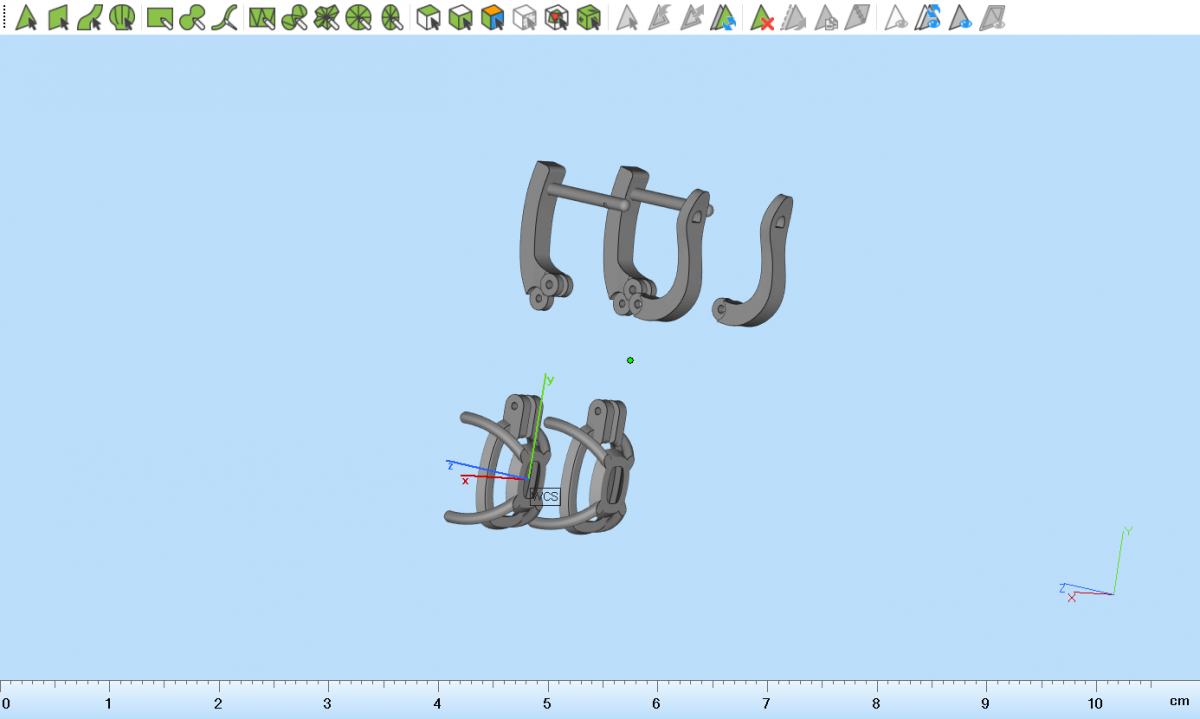
Task: Pick the rectangle window marking tool
Action: coord(160,17)
